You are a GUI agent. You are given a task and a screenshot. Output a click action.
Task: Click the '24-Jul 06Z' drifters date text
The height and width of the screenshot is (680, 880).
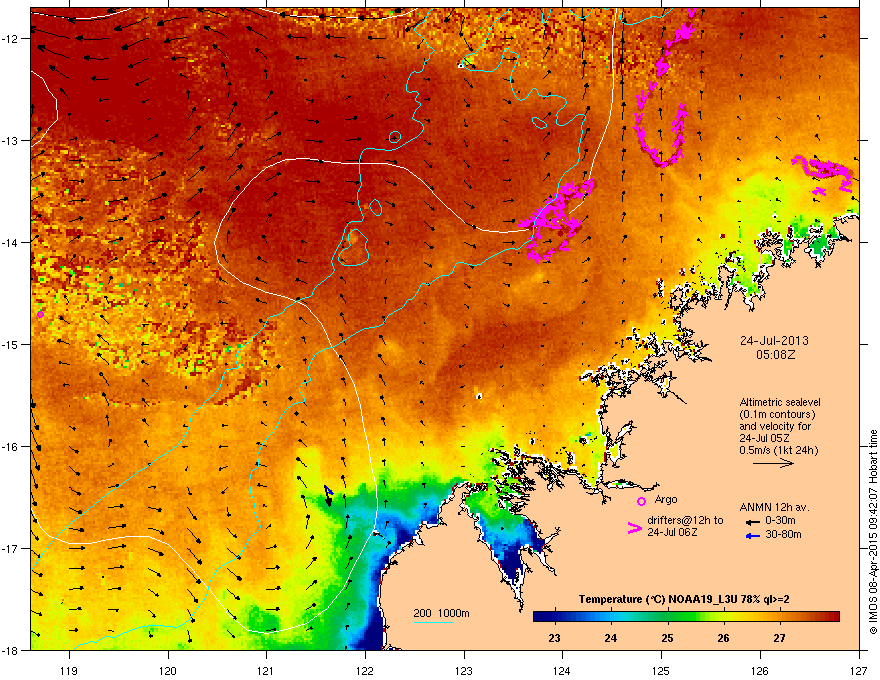coord(672,532)
